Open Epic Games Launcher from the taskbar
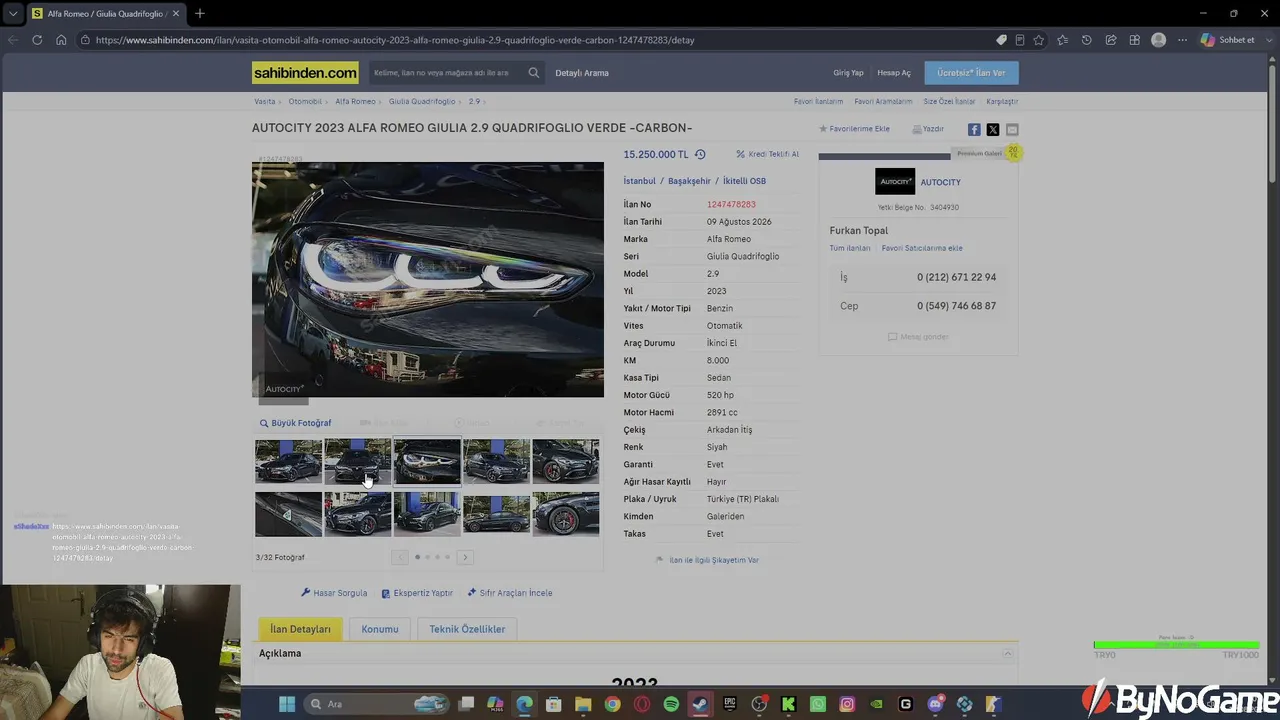 coord(730,704)
